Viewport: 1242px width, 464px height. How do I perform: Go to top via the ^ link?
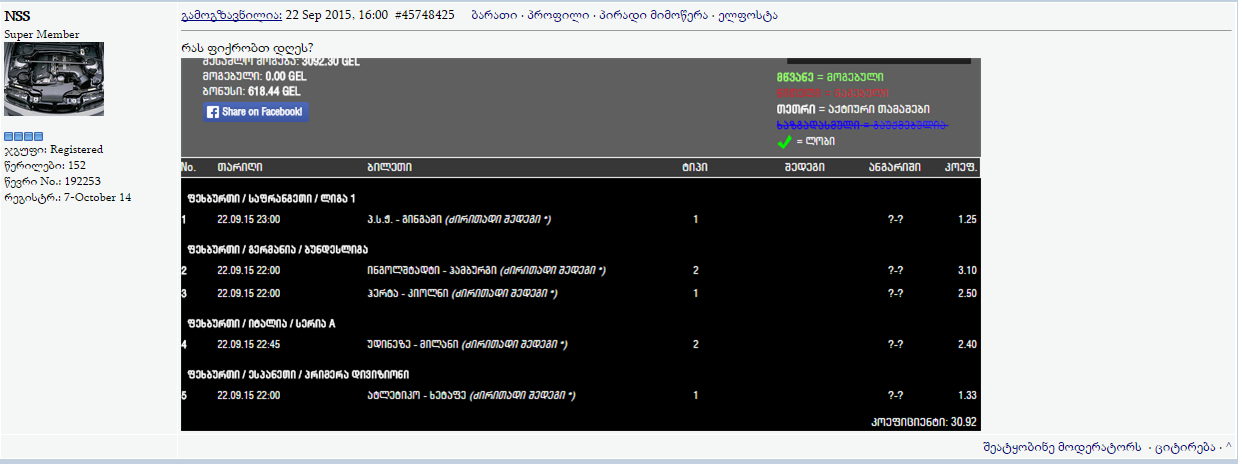[x=1228, y=447]
